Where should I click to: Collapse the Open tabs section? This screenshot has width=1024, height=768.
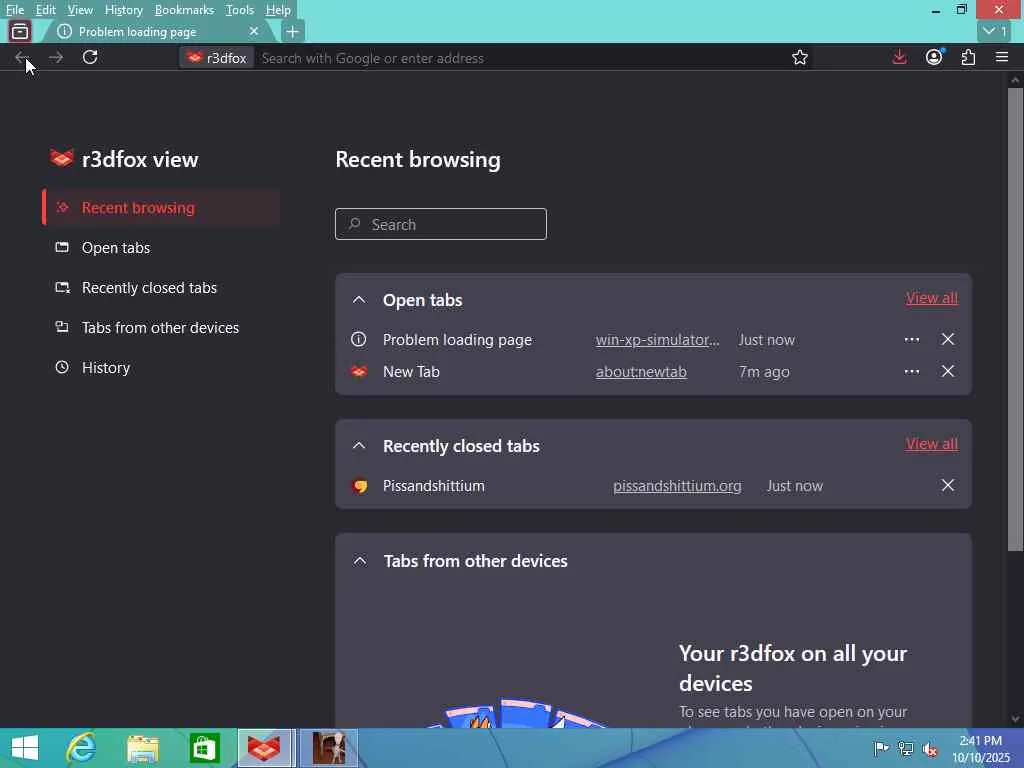pyautogui.click(x=359, y=300)
